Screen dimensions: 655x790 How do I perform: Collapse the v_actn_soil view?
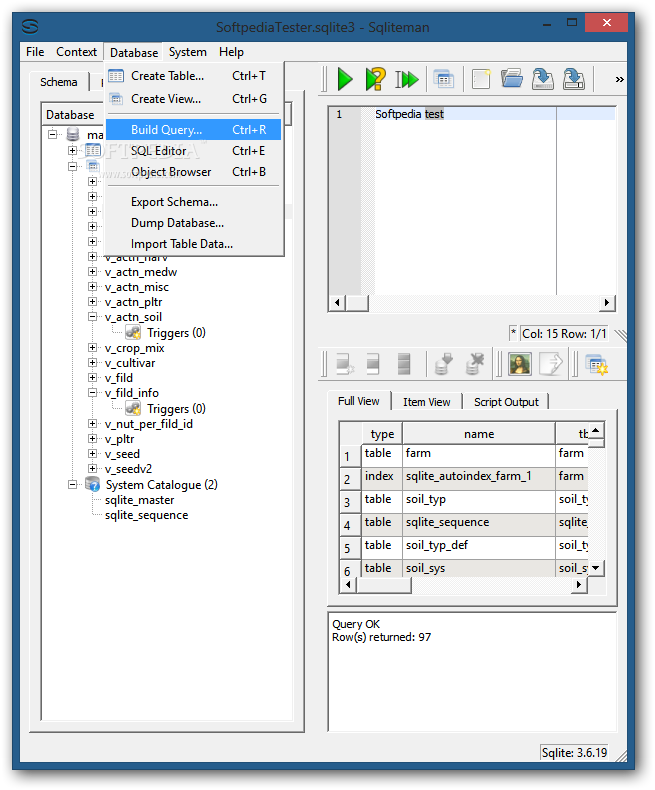click(92, 317)
